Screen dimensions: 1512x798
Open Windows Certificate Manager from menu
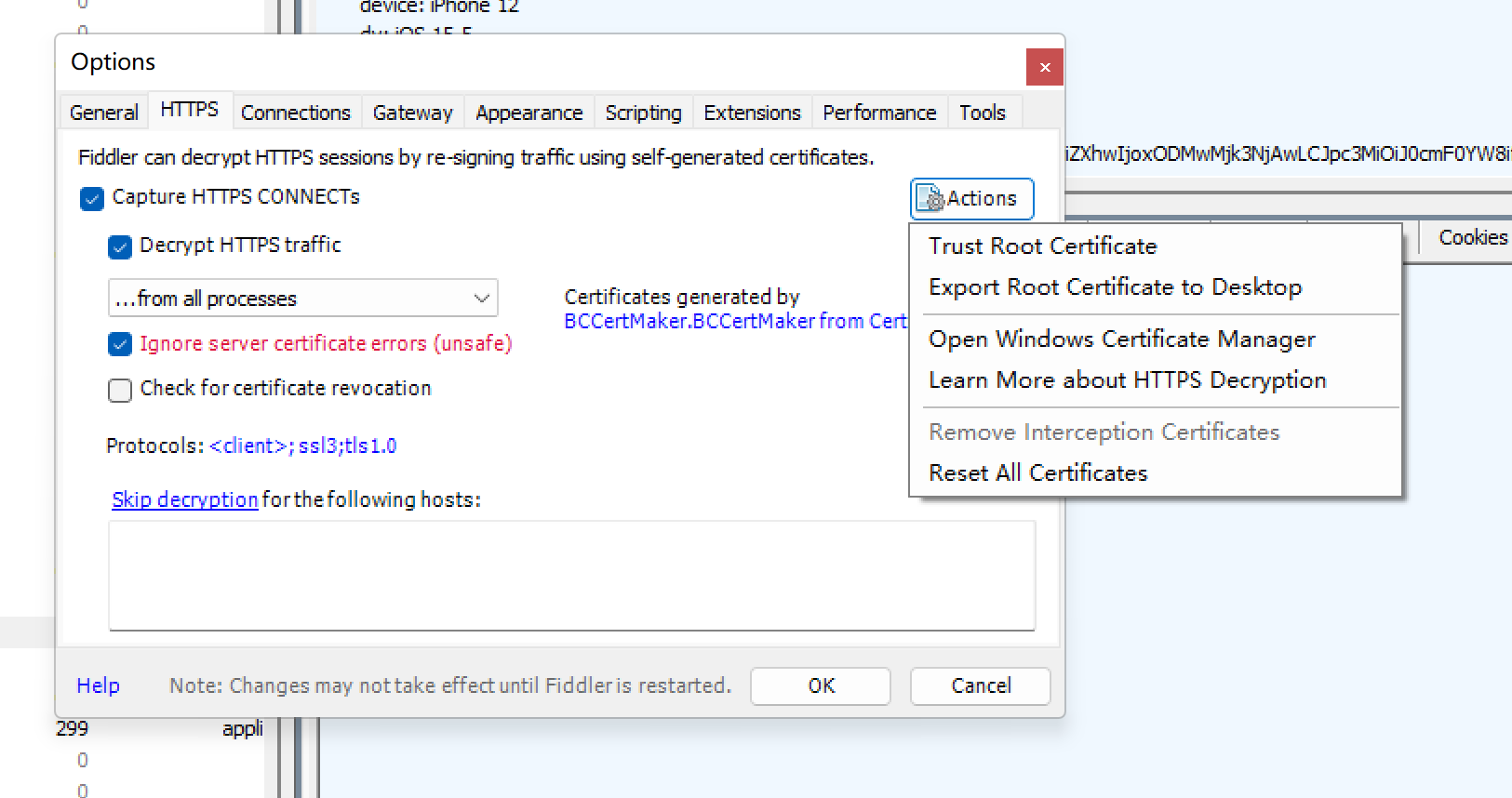(x=1121, y=339)
